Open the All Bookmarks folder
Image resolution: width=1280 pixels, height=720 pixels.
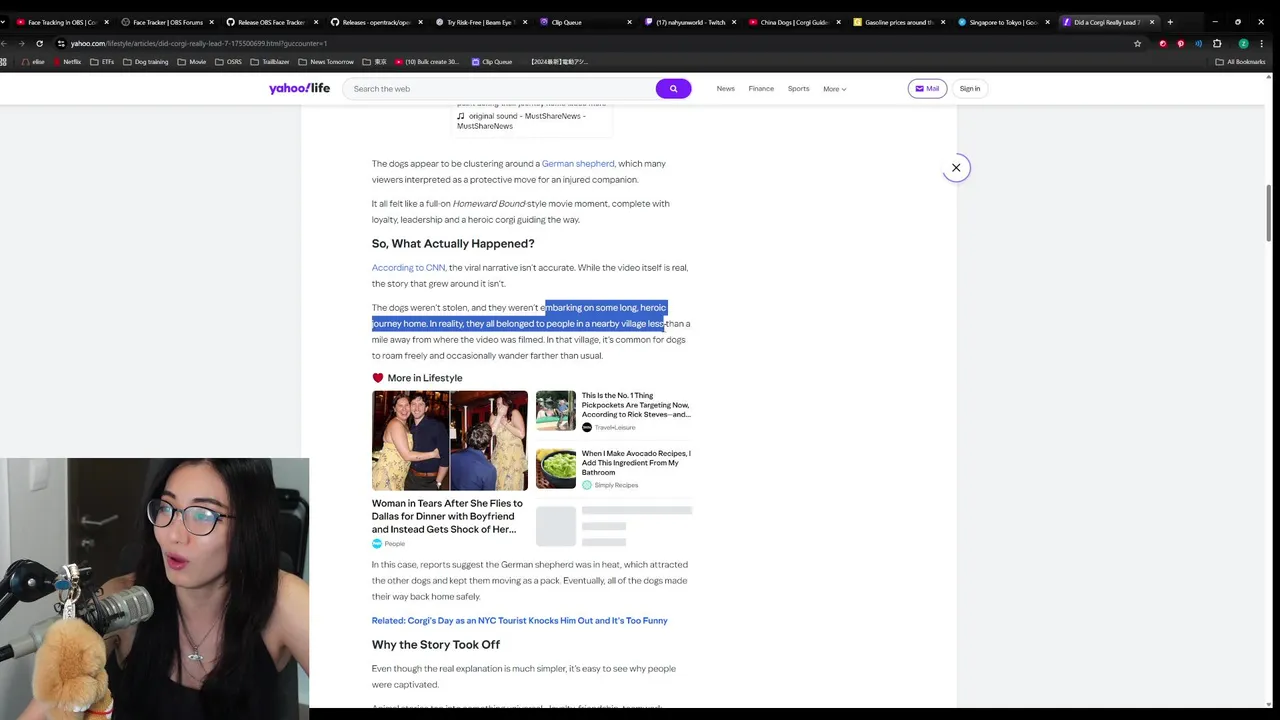[1240, 62]
